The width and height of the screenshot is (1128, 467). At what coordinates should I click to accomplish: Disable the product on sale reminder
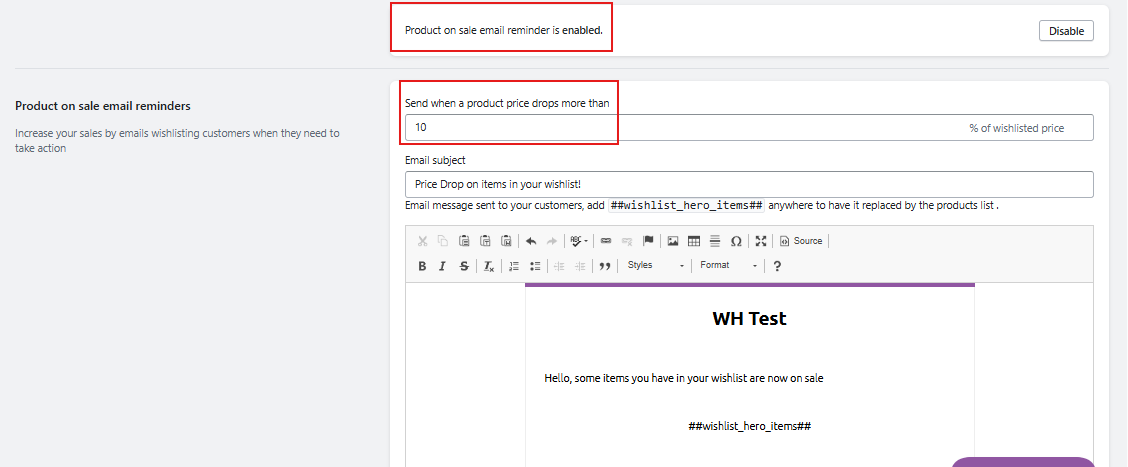tap(1066, 31)
